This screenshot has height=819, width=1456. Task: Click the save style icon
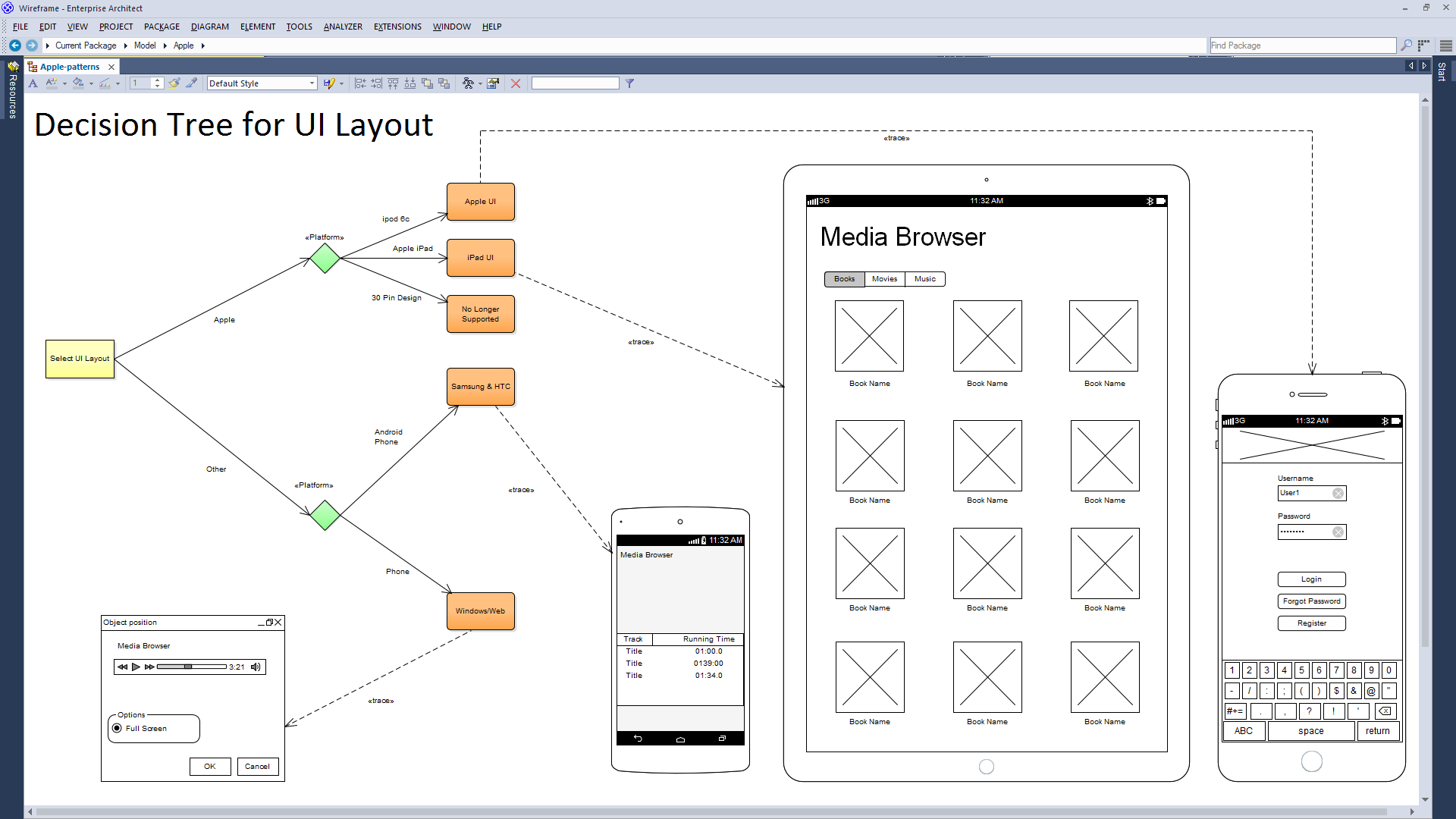(x=328, y=83)
